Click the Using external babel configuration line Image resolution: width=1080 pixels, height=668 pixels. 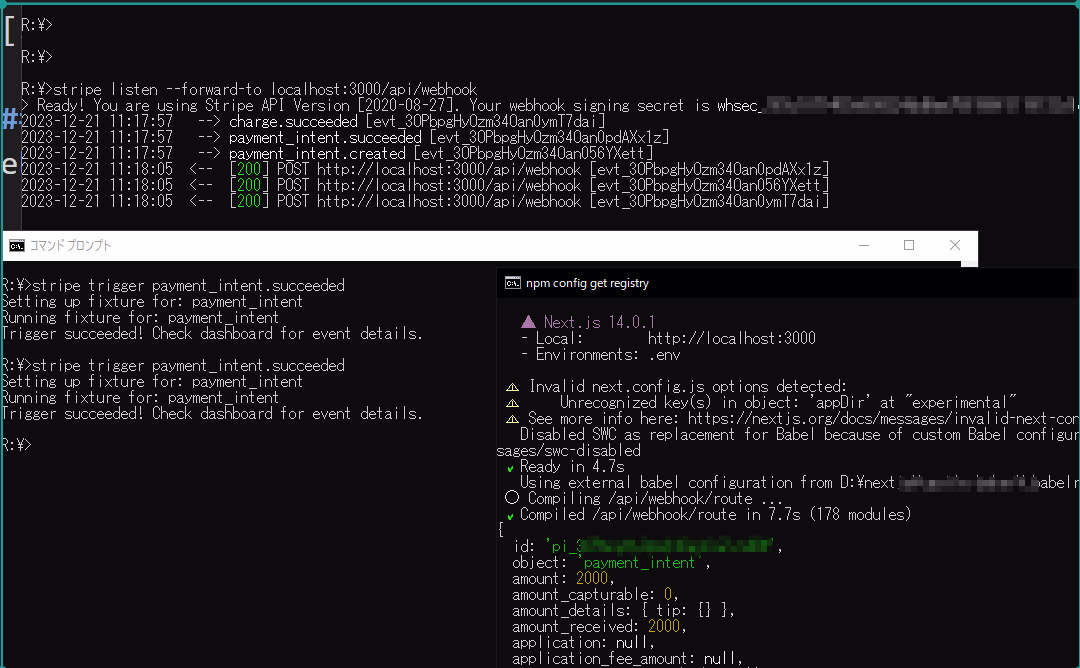[x=799, y=483]
